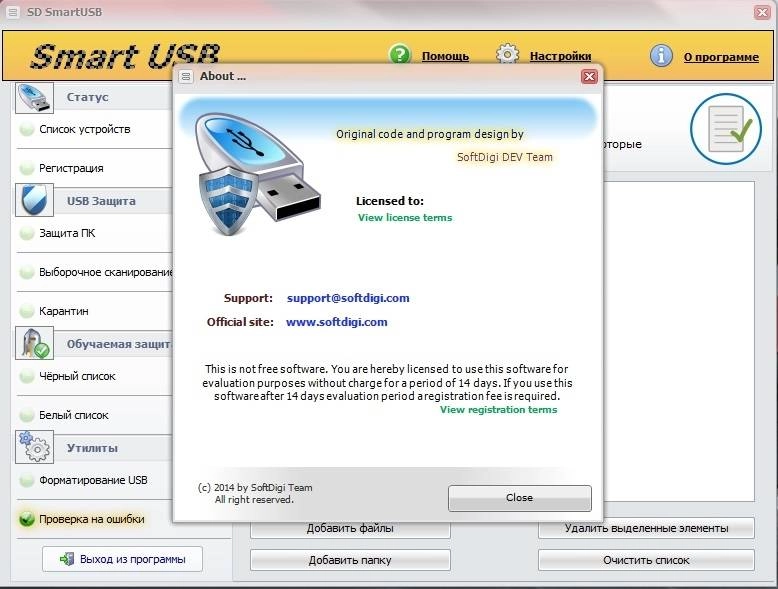Open SD SmartUSB window menu icon
This screenshot has height=589, width=778.
coord(13,12)
